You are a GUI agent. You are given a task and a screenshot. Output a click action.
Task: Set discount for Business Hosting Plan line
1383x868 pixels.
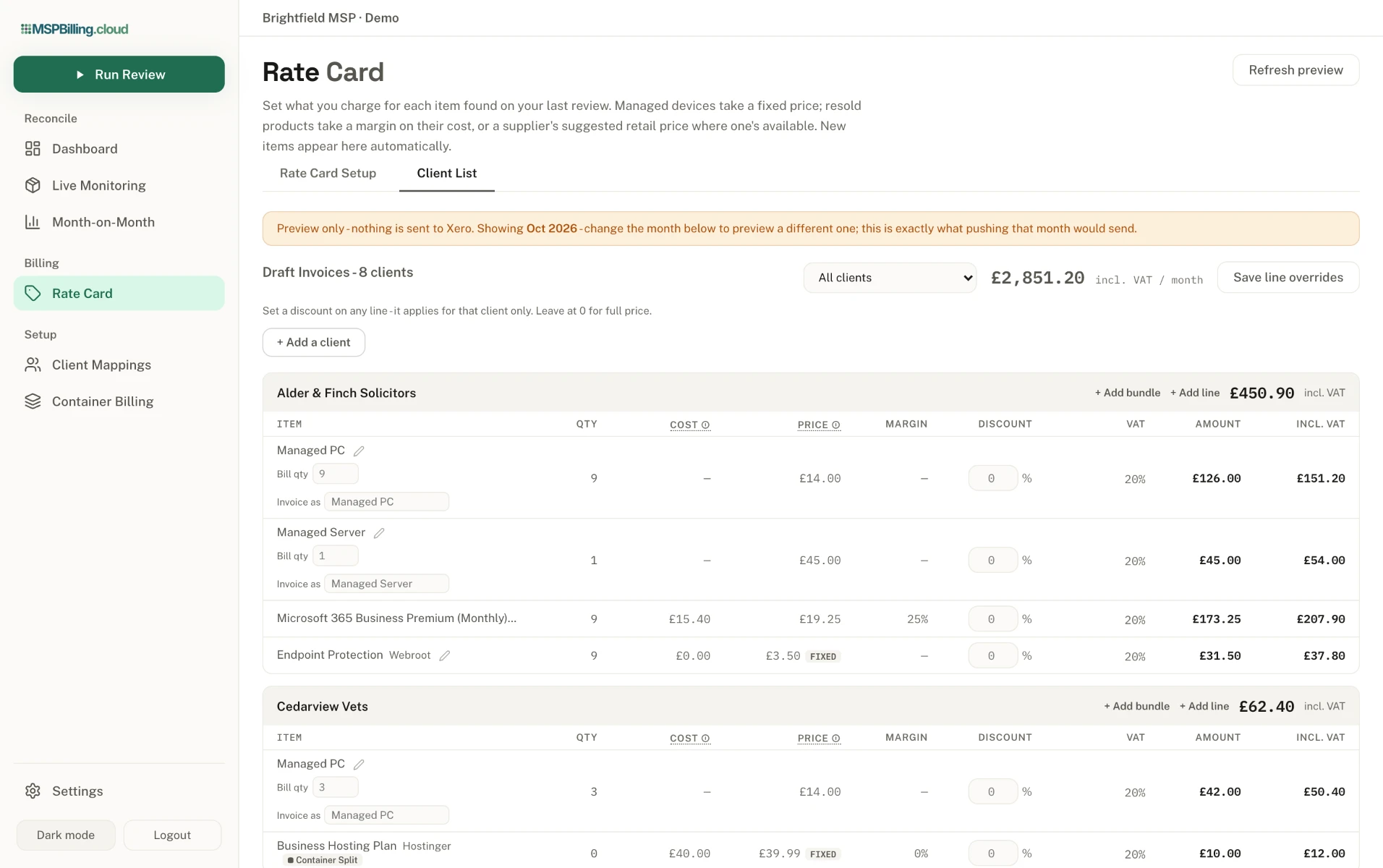pyautogui.click(x=993, y=854)
